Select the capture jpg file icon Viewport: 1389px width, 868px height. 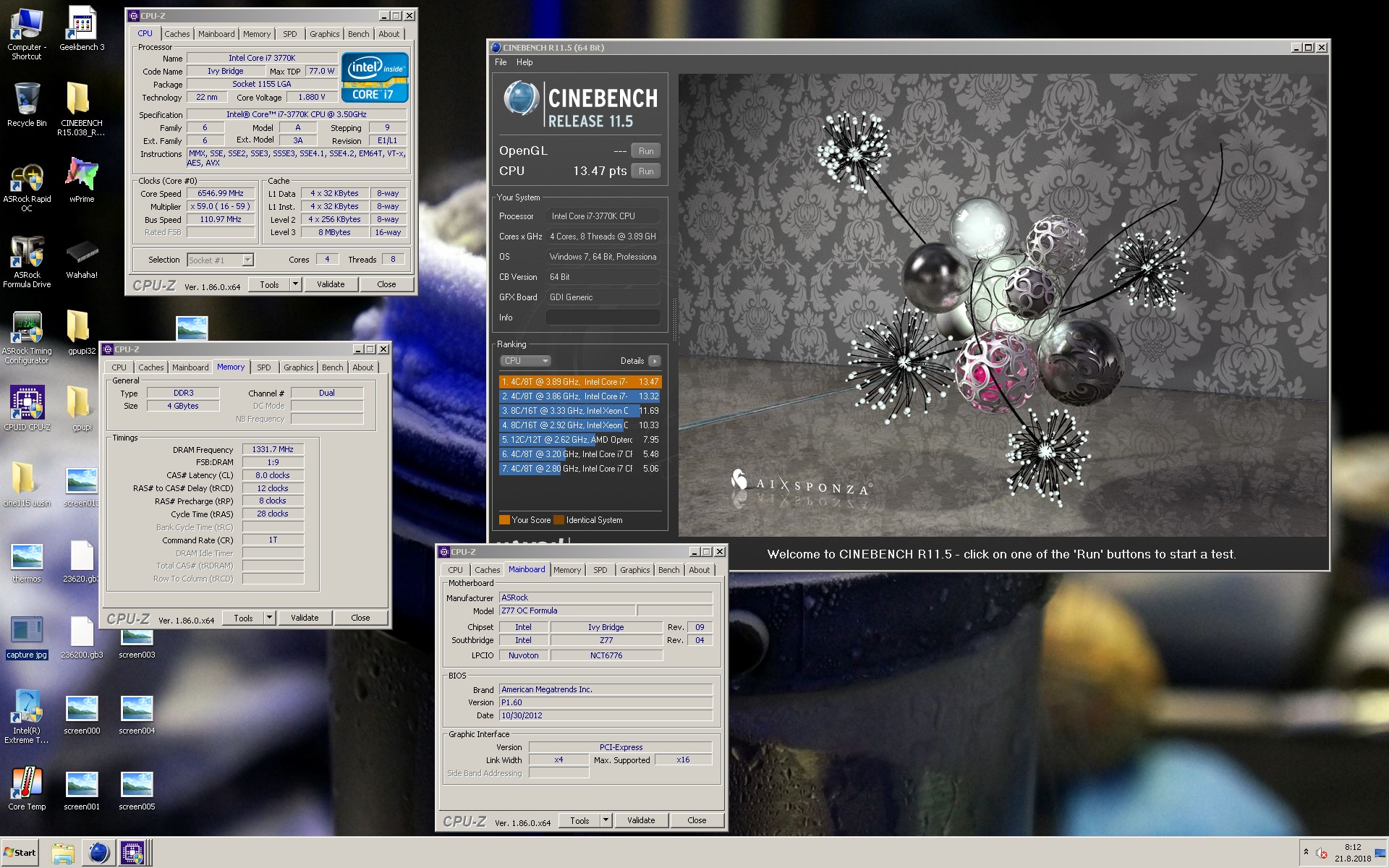pos(27,637)
